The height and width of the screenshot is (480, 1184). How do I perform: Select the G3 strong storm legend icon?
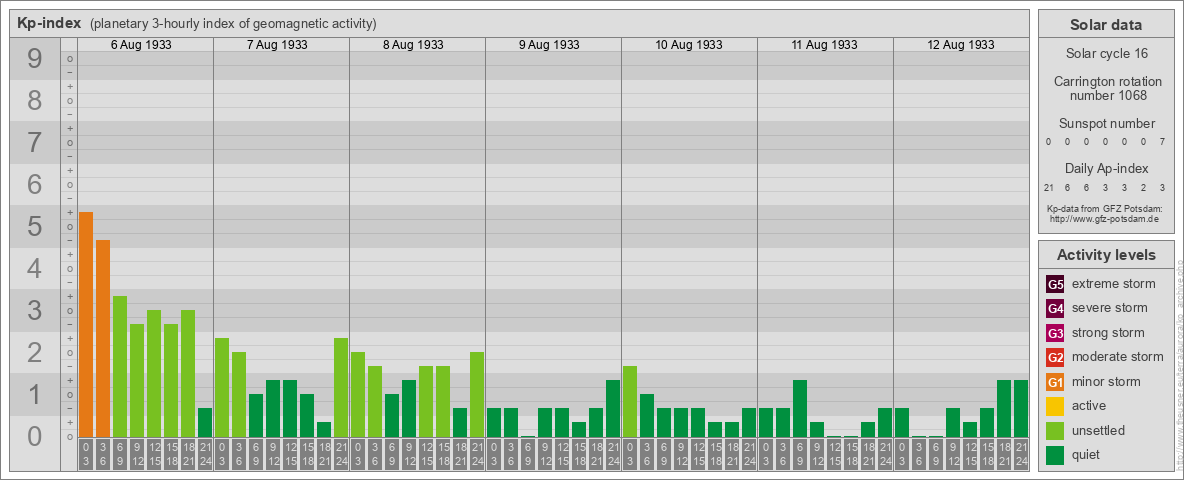coord(1055,333)
